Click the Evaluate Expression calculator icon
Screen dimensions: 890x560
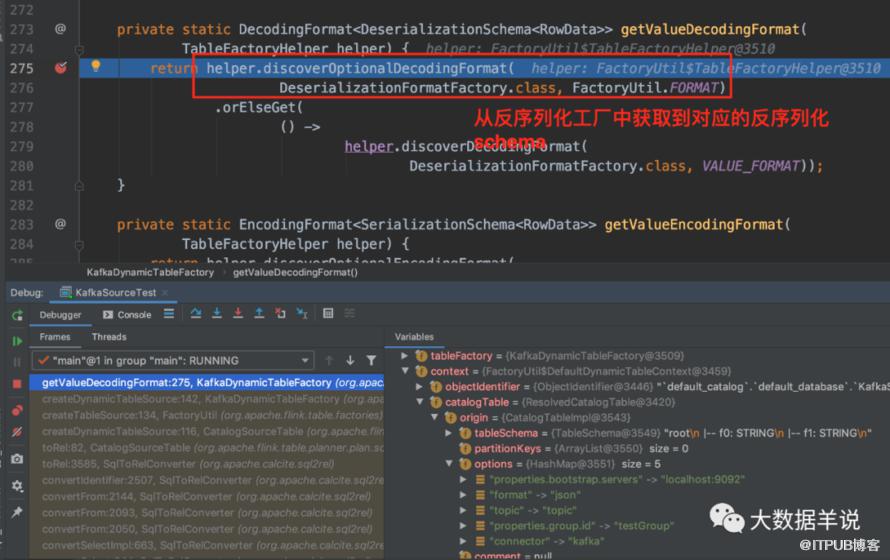pyautogui.click(x=328, y=313)
